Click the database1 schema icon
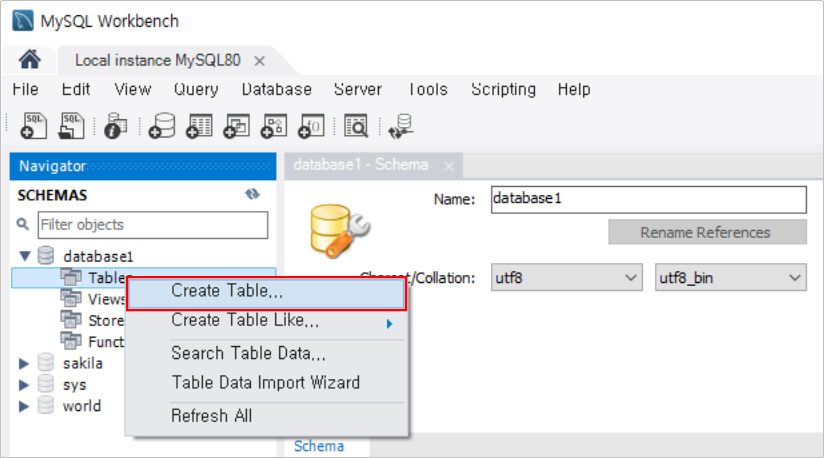This screenshot has width=824, height=458. click(x=46, y=256)
